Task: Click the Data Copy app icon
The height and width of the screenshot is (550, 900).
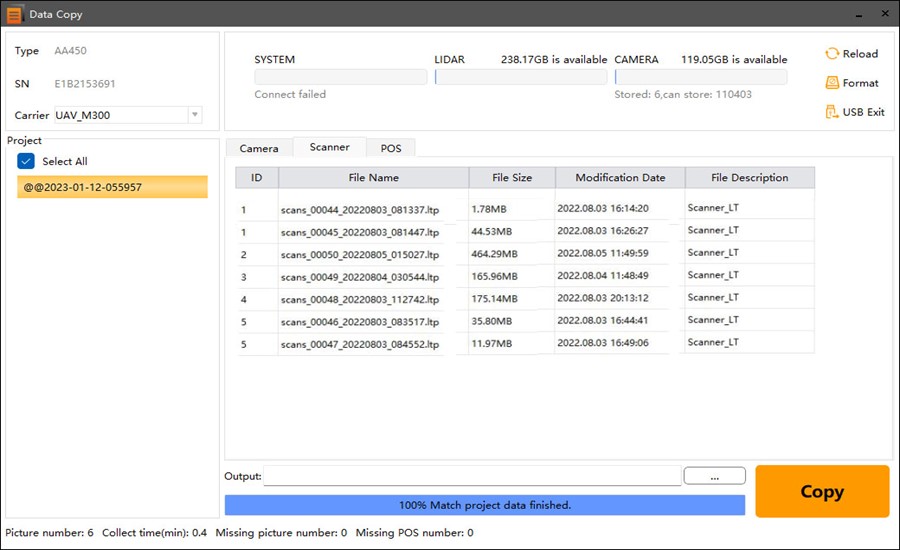Action: 14,14
